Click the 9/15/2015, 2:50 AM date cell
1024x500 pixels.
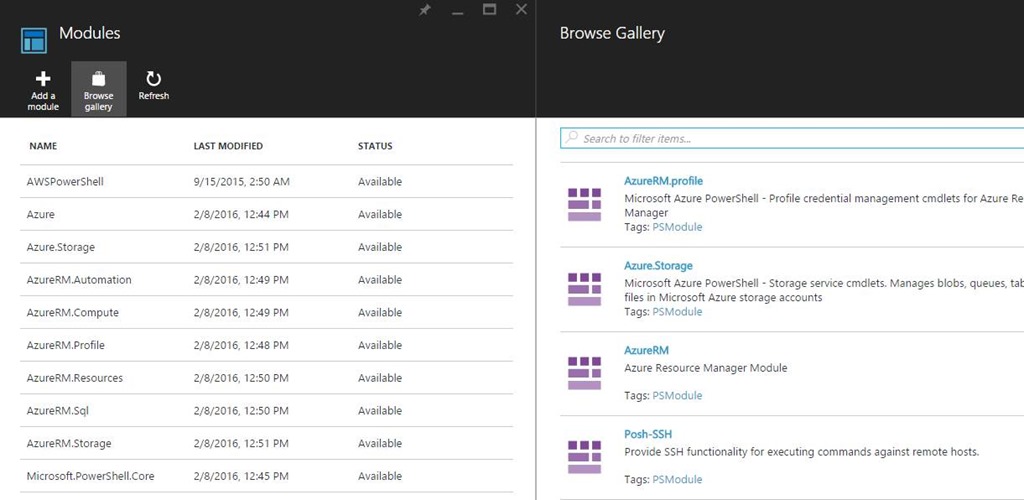point(241,181)
